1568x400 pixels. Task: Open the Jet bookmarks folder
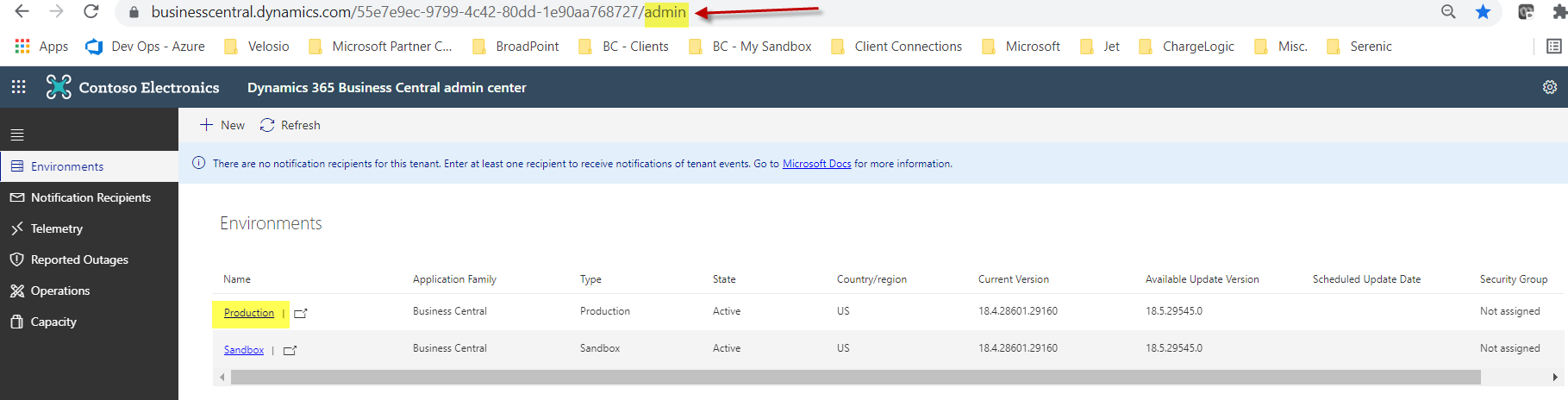(x=1099, y=47)
